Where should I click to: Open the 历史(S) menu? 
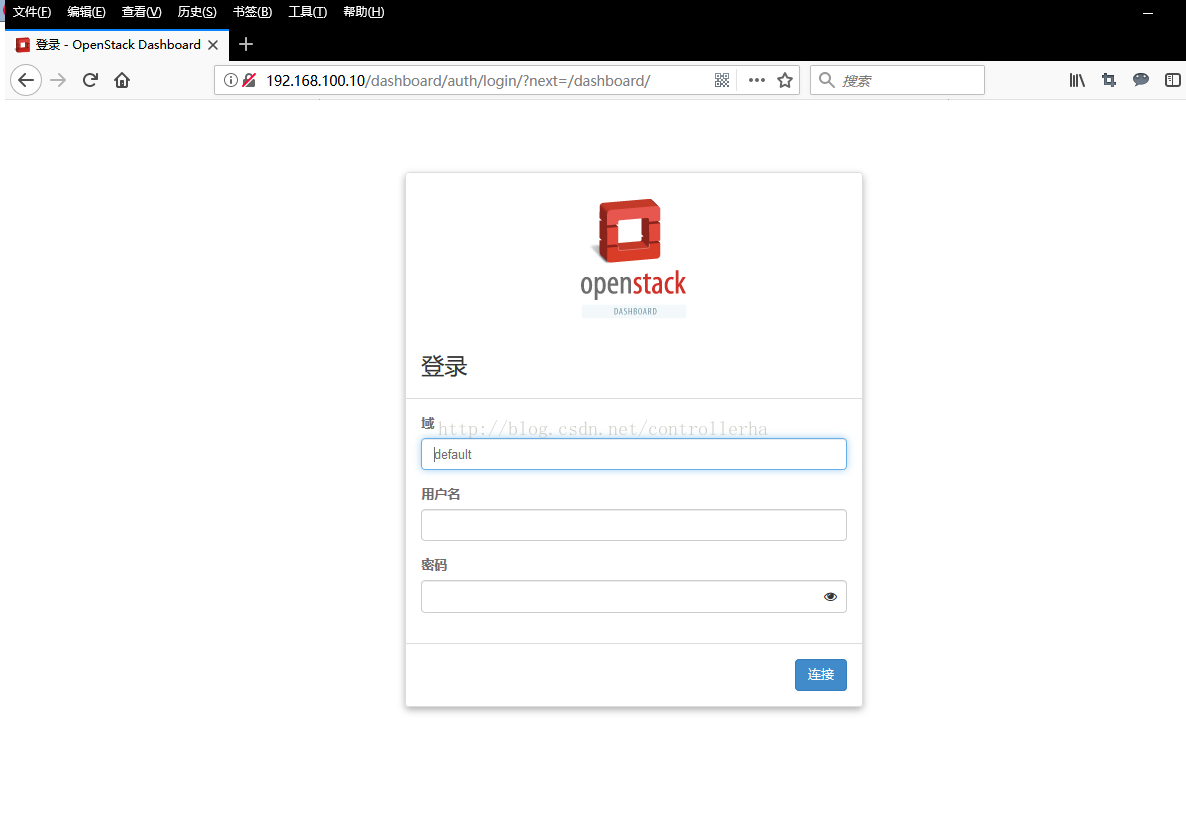point(197,12)
